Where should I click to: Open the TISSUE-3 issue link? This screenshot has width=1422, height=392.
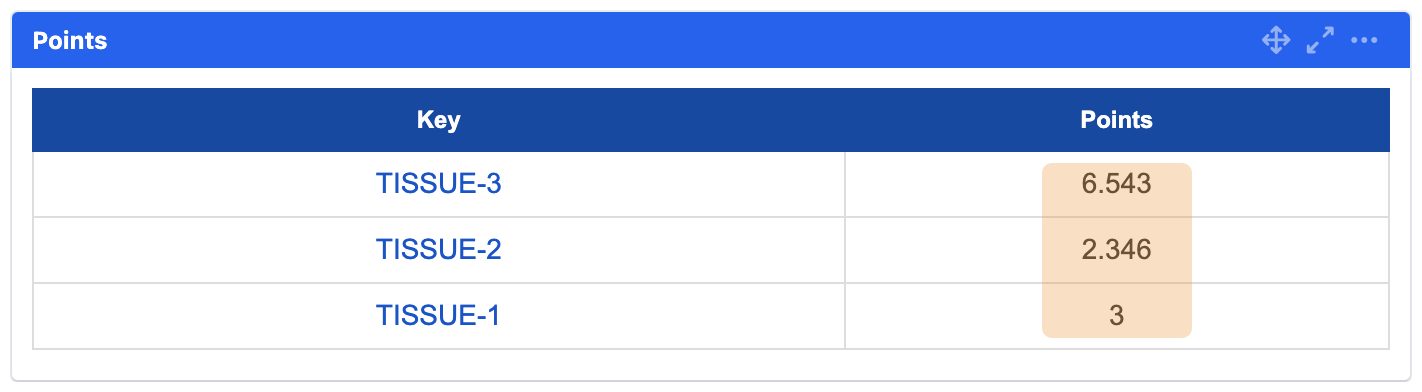click(438, 184)
